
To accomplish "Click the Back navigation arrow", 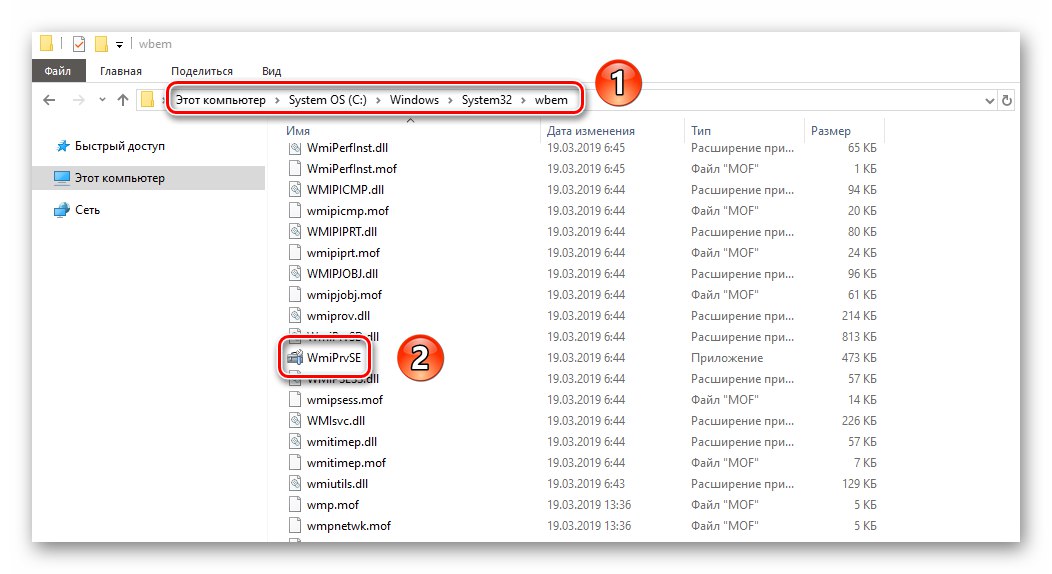I will coord(49,100).
